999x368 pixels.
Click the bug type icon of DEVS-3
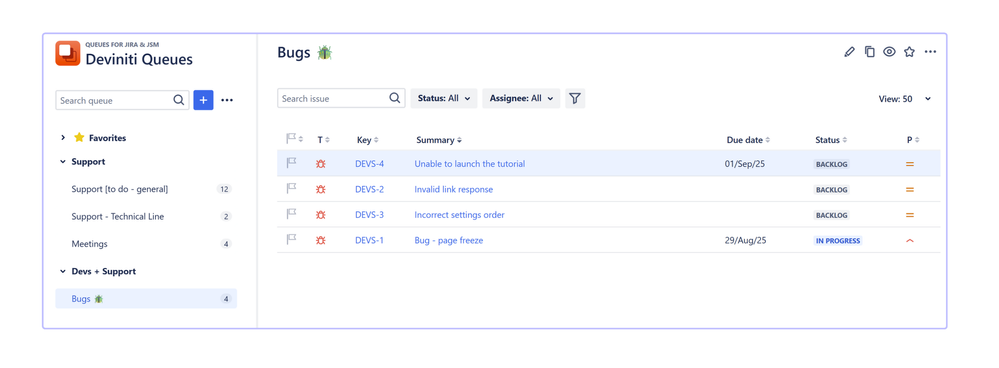(x=320, y=215)
